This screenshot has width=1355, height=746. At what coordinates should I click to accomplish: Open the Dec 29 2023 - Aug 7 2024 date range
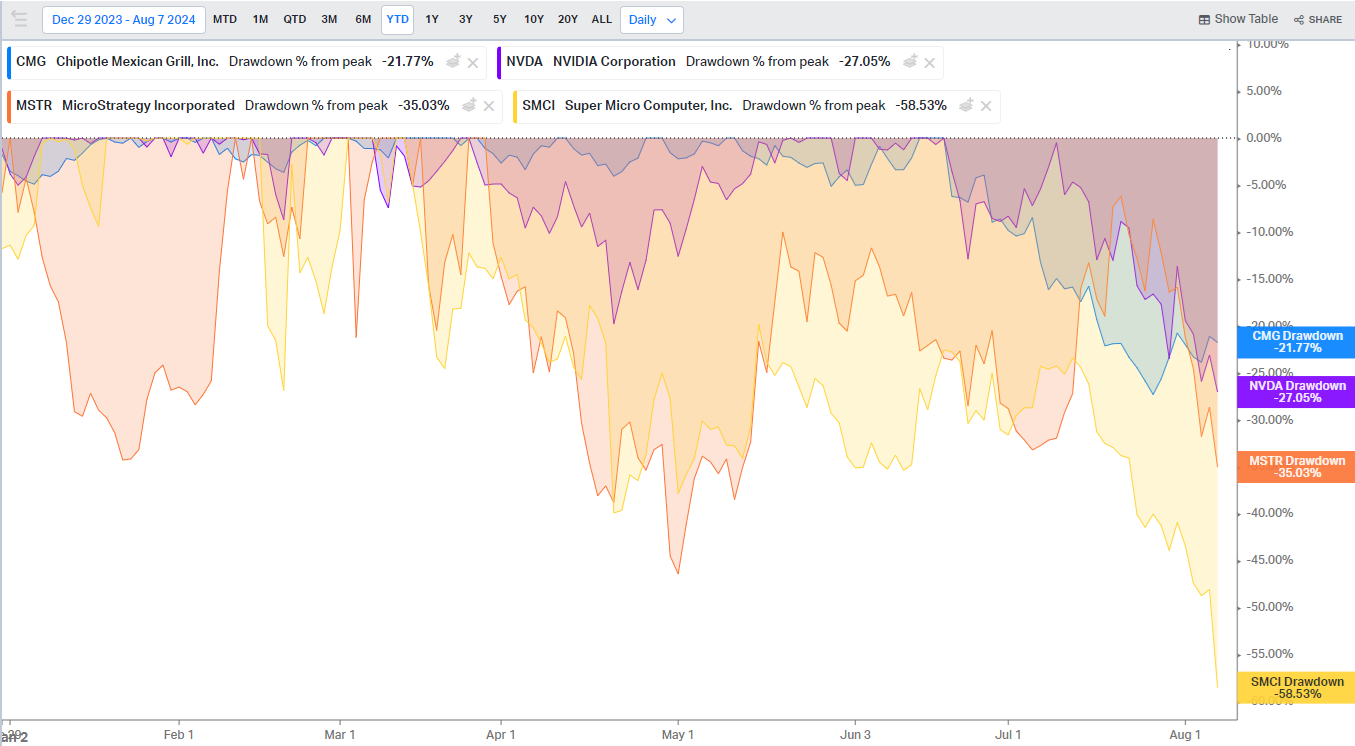click(x=124, y=20)
